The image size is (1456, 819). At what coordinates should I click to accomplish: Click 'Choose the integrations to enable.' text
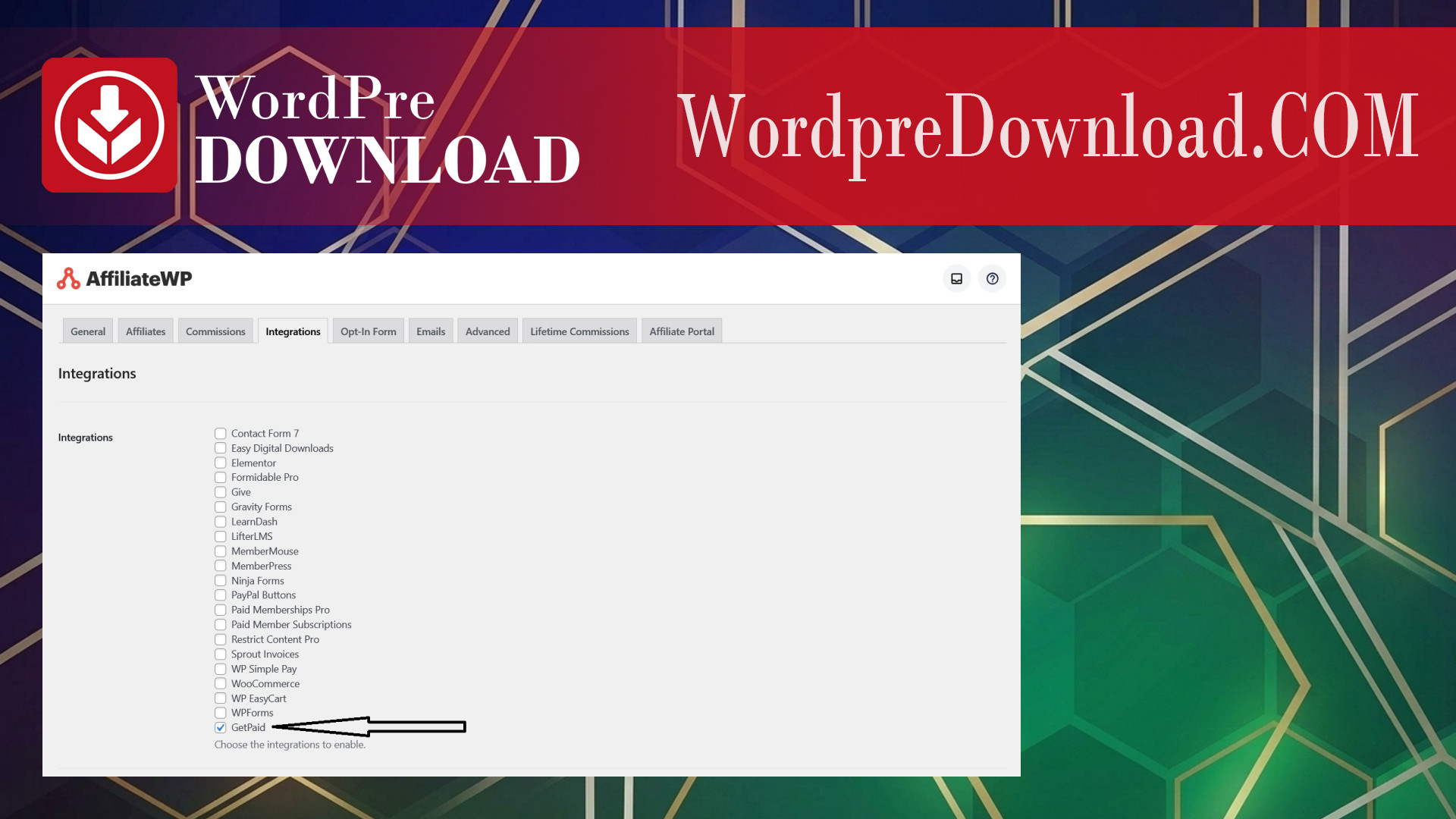point(290,745)
